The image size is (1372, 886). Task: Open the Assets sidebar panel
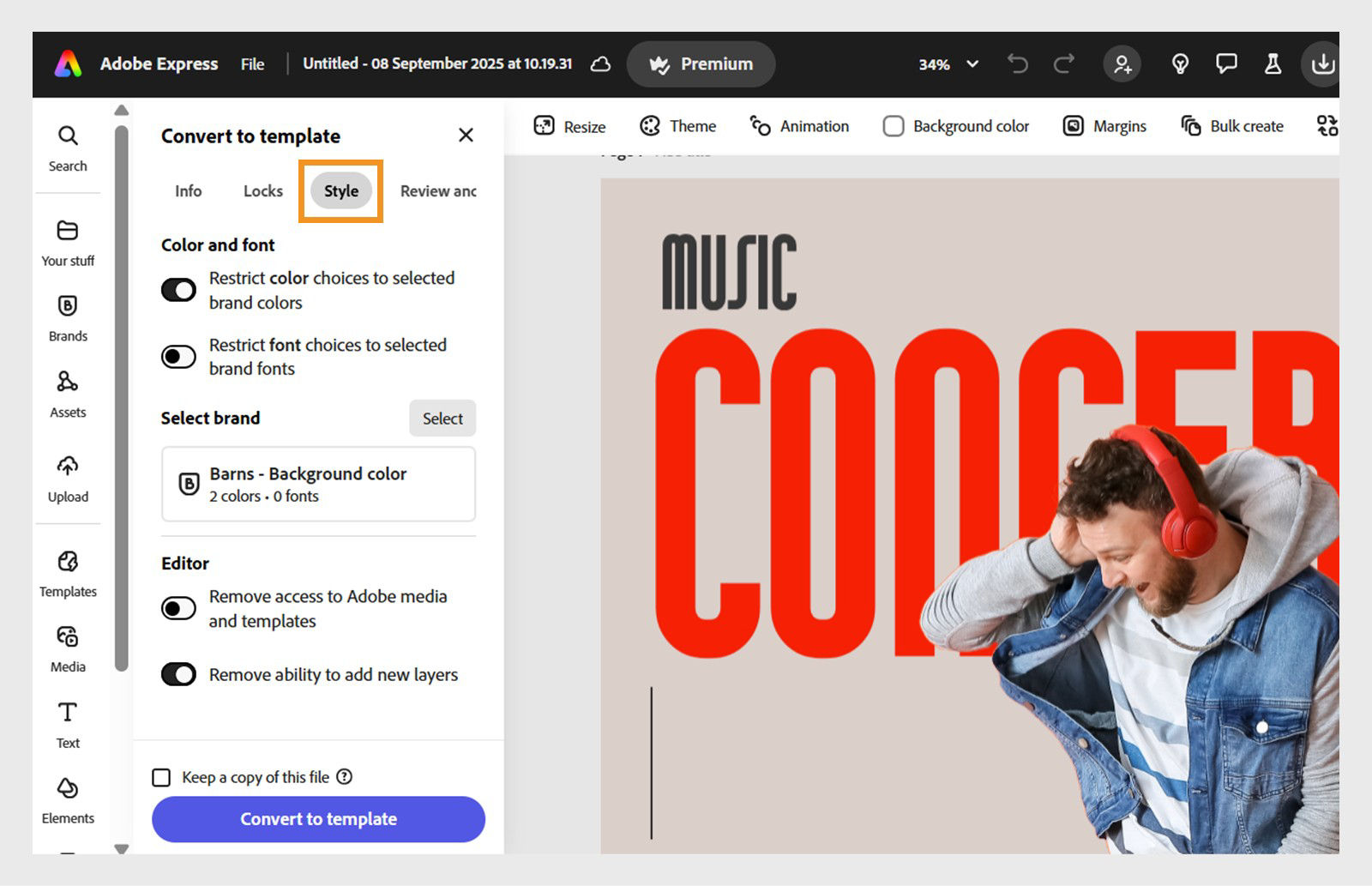(x=68, y=395)
